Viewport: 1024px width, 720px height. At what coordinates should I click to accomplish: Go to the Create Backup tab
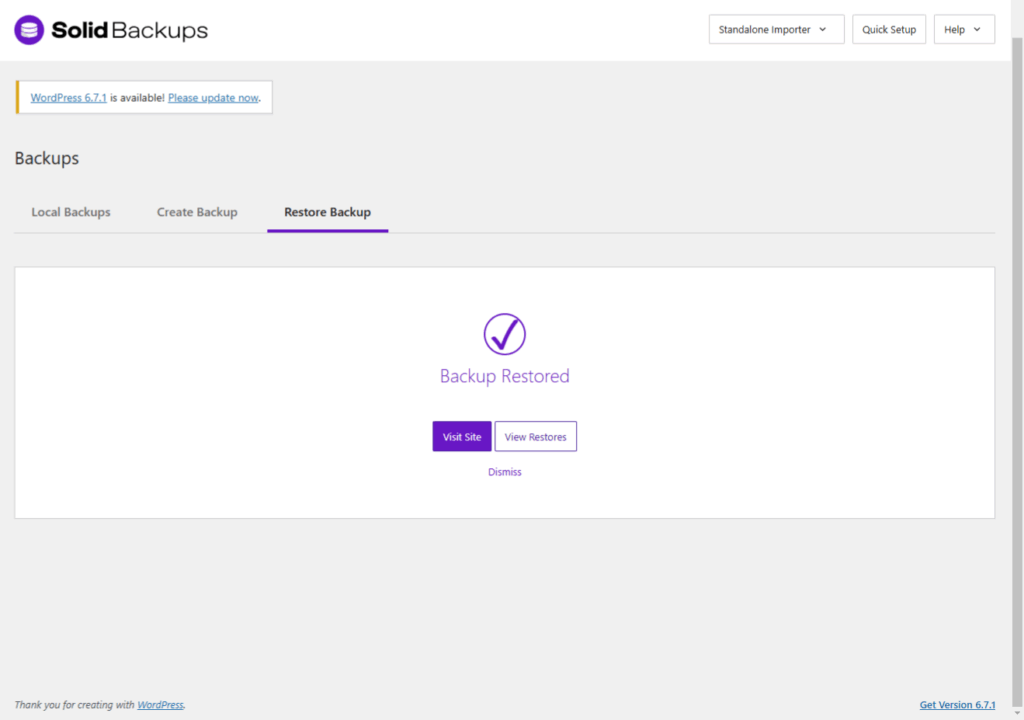(x=197, y=212)
